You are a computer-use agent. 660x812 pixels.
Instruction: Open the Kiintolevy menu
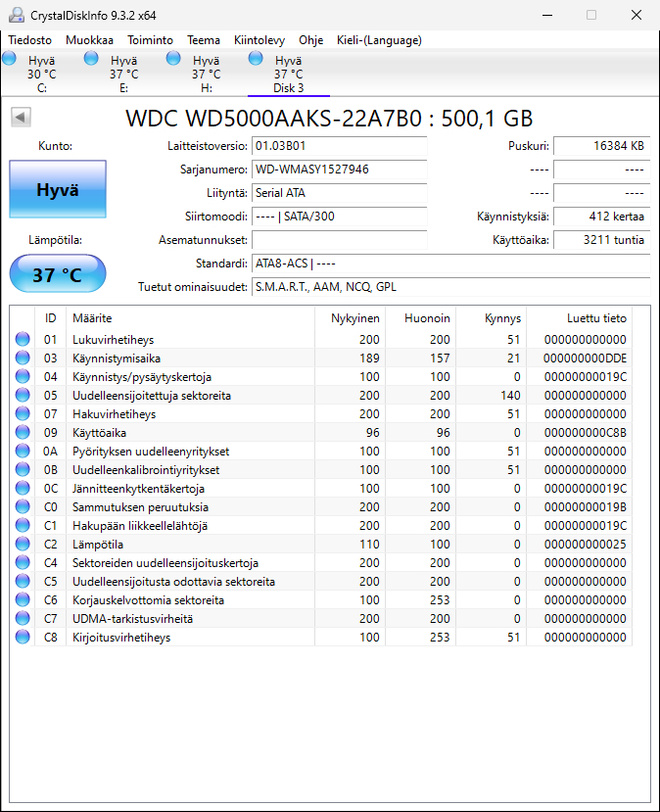pos(260,40)
